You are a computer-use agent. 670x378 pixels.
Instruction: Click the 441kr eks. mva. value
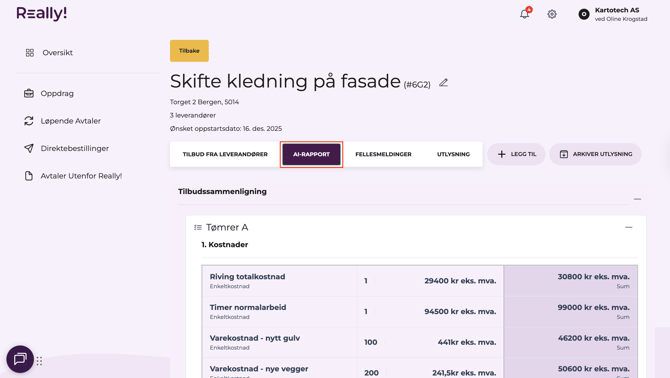(x=467, y=343)
